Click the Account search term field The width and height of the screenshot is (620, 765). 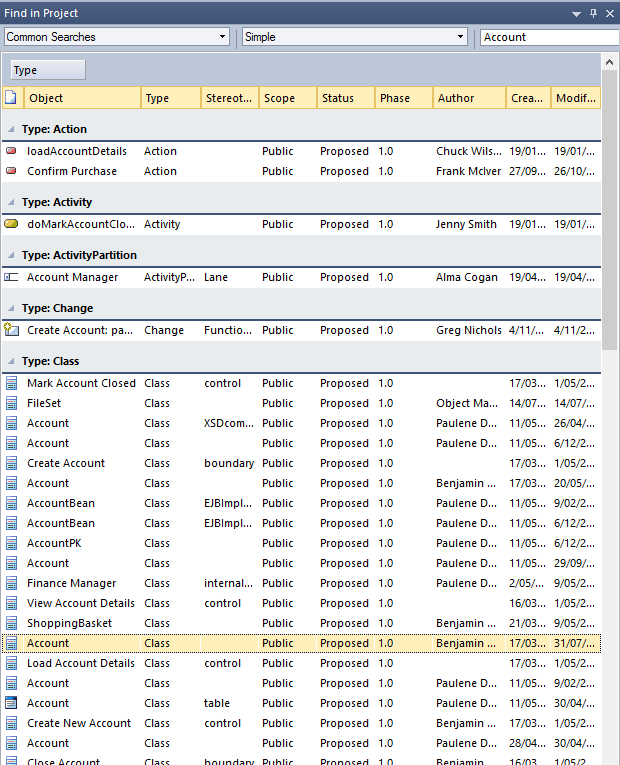click(x=548, y=37)
